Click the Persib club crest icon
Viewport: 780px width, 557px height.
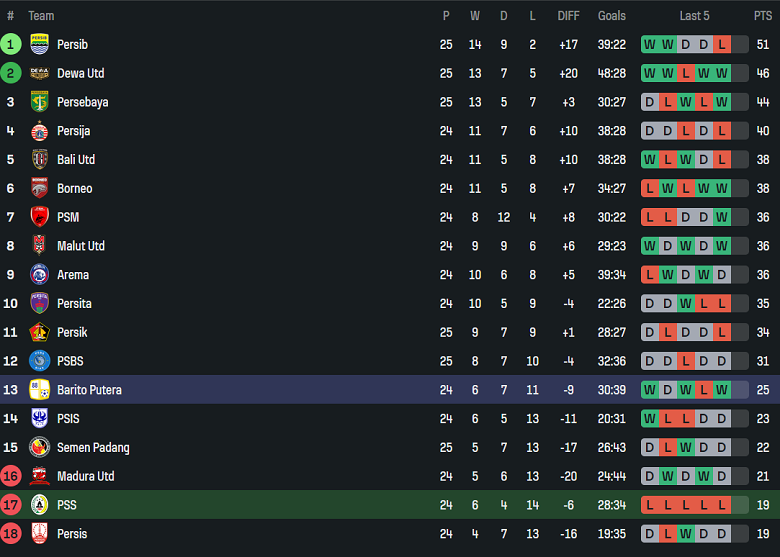tap(40, 44)
